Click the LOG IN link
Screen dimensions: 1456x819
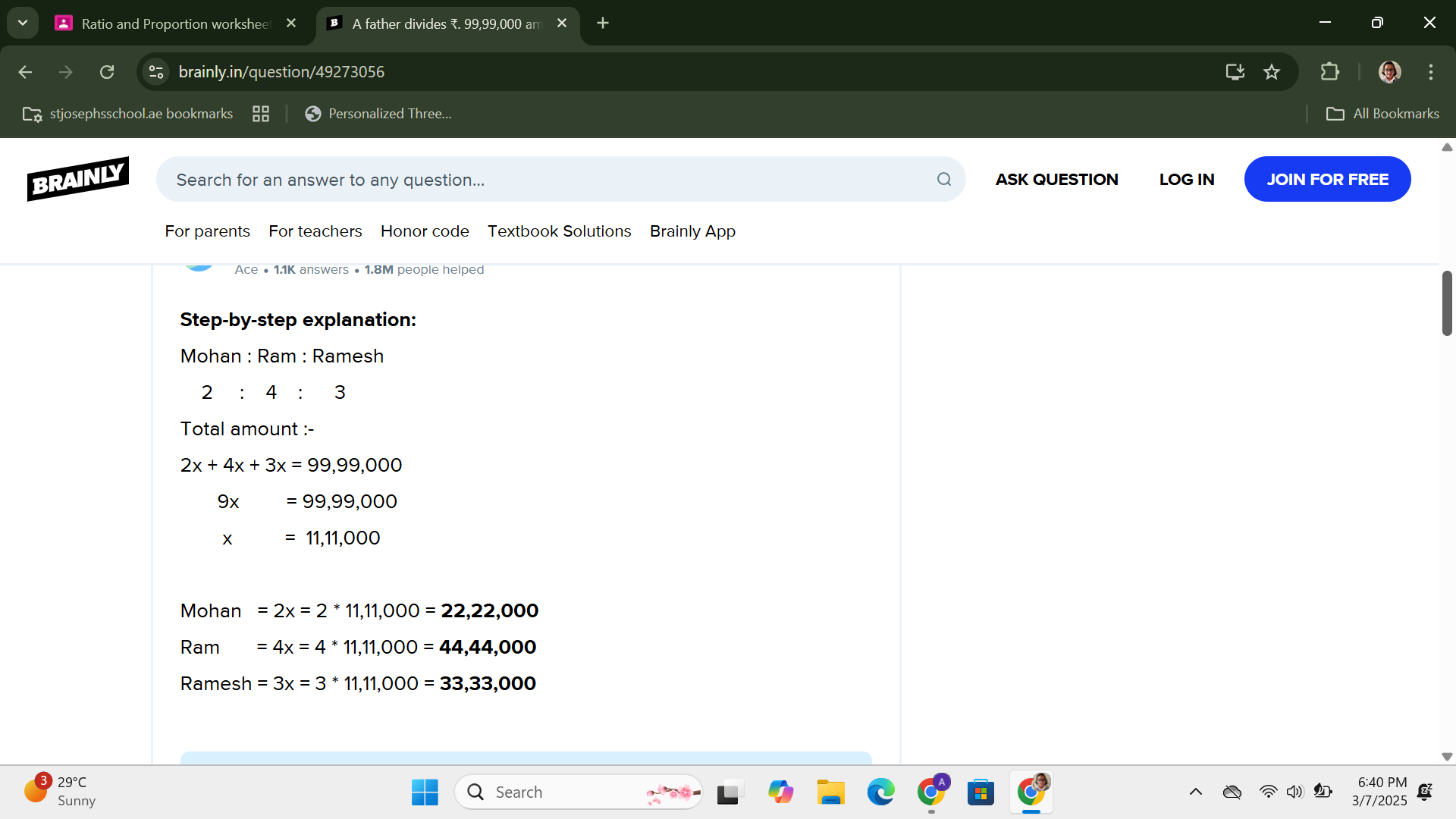coord(1186,180)
